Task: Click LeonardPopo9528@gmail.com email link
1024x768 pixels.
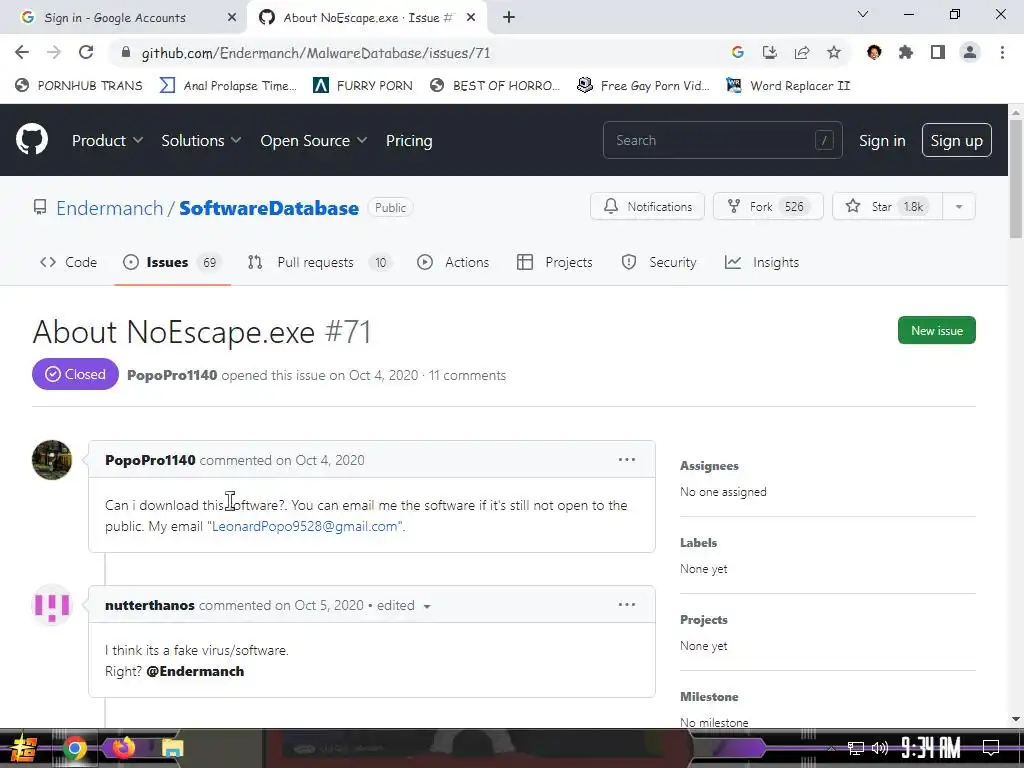Action: click(x=304, y=526)
